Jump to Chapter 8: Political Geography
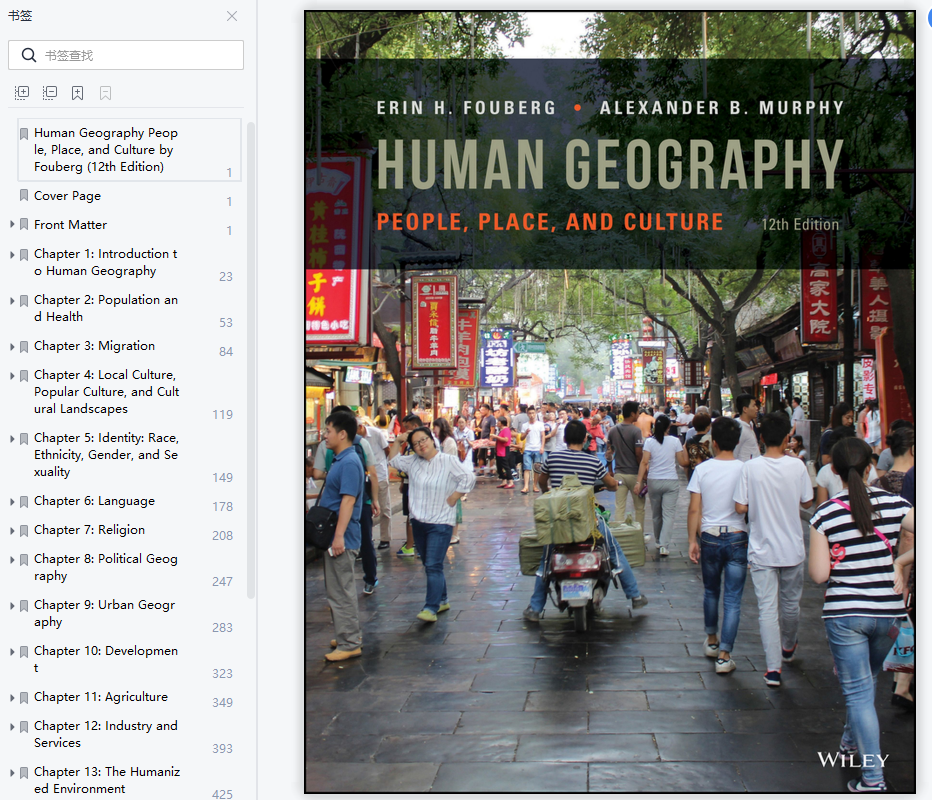Image resolution: width=932 pixels, height=800 pixels. [x=106, y=567]
